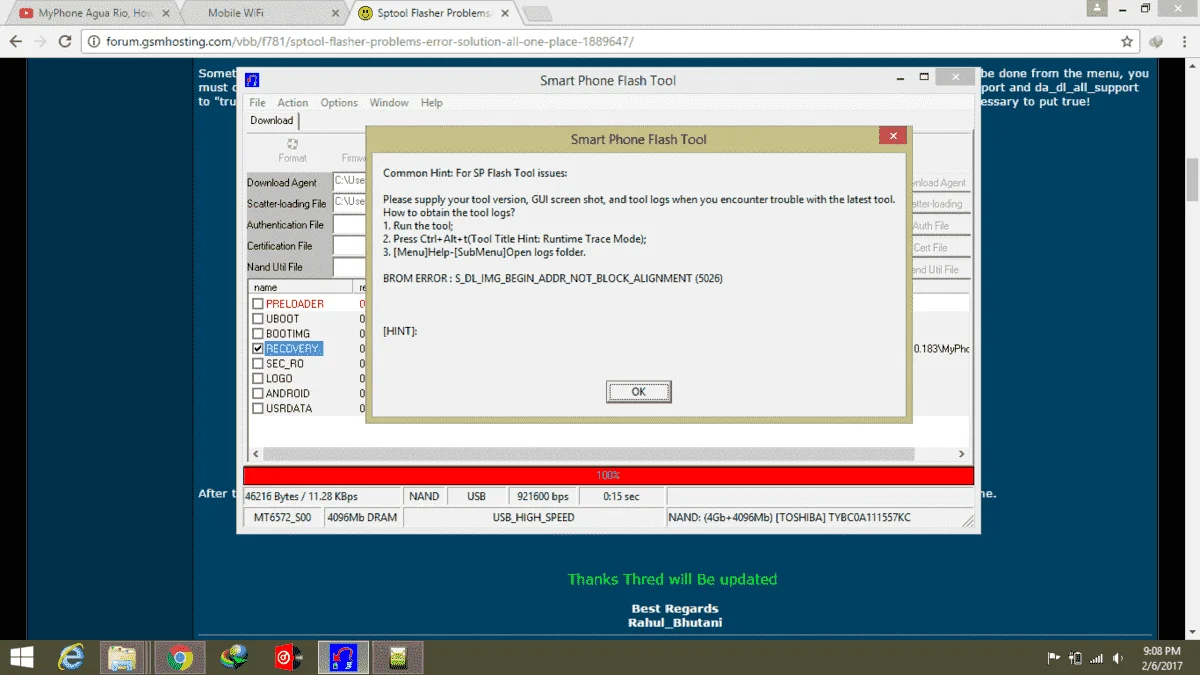
Task: Close the error dialog with the red X
Action: click(892, 136)
